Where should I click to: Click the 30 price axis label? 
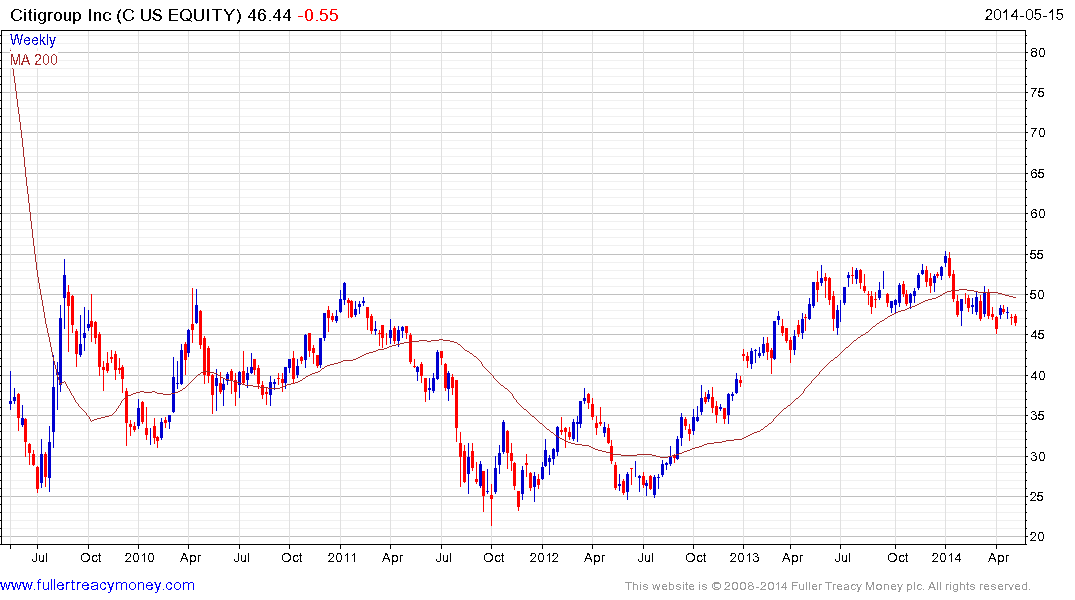coord(1037,456)
